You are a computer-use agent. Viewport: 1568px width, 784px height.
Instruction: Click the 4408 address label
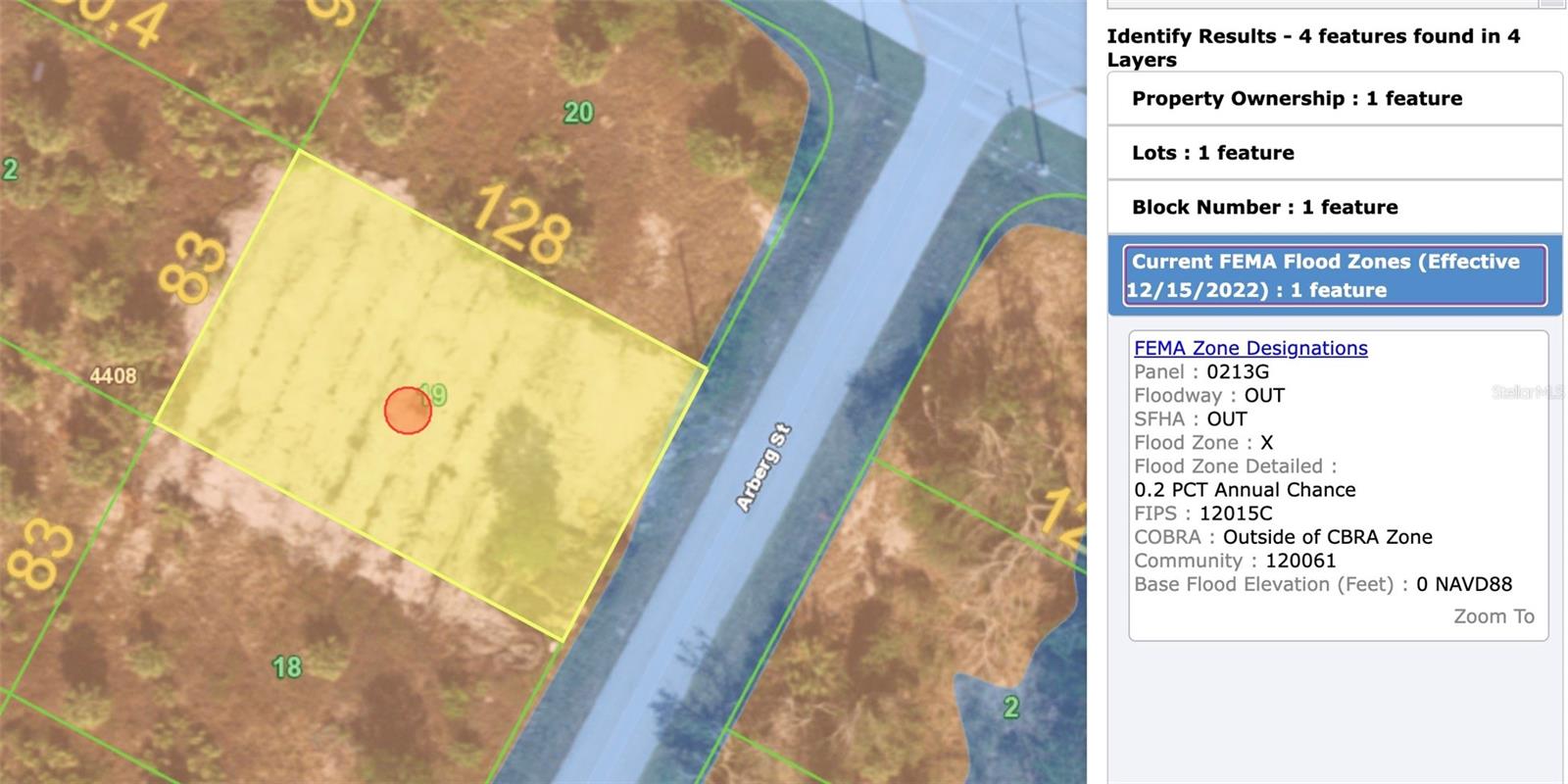113,375
